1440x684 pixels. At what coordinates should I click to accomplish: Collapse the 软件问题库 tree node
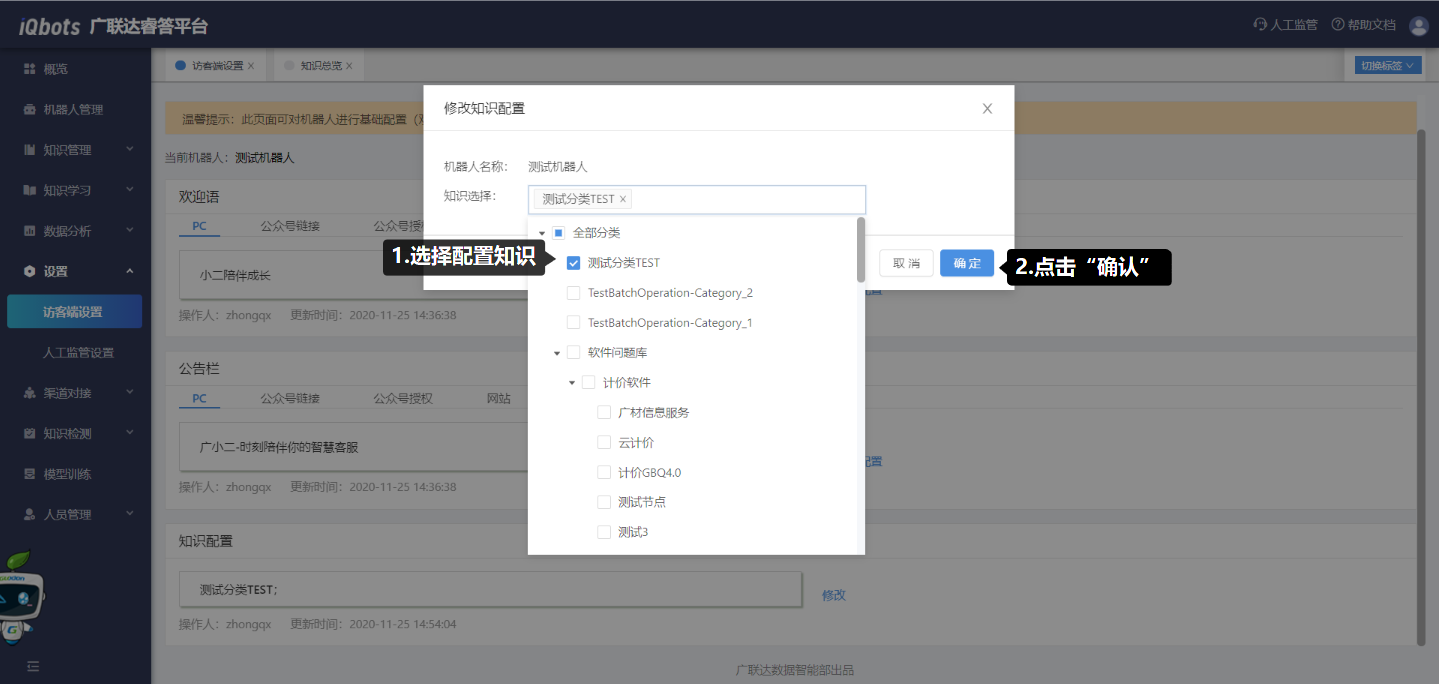pos(557,353)
